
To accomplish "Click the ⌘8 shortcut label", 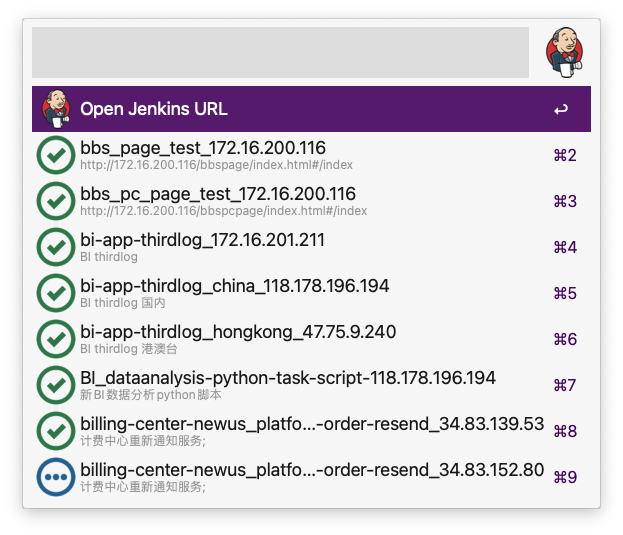I will tap(565, 432).
